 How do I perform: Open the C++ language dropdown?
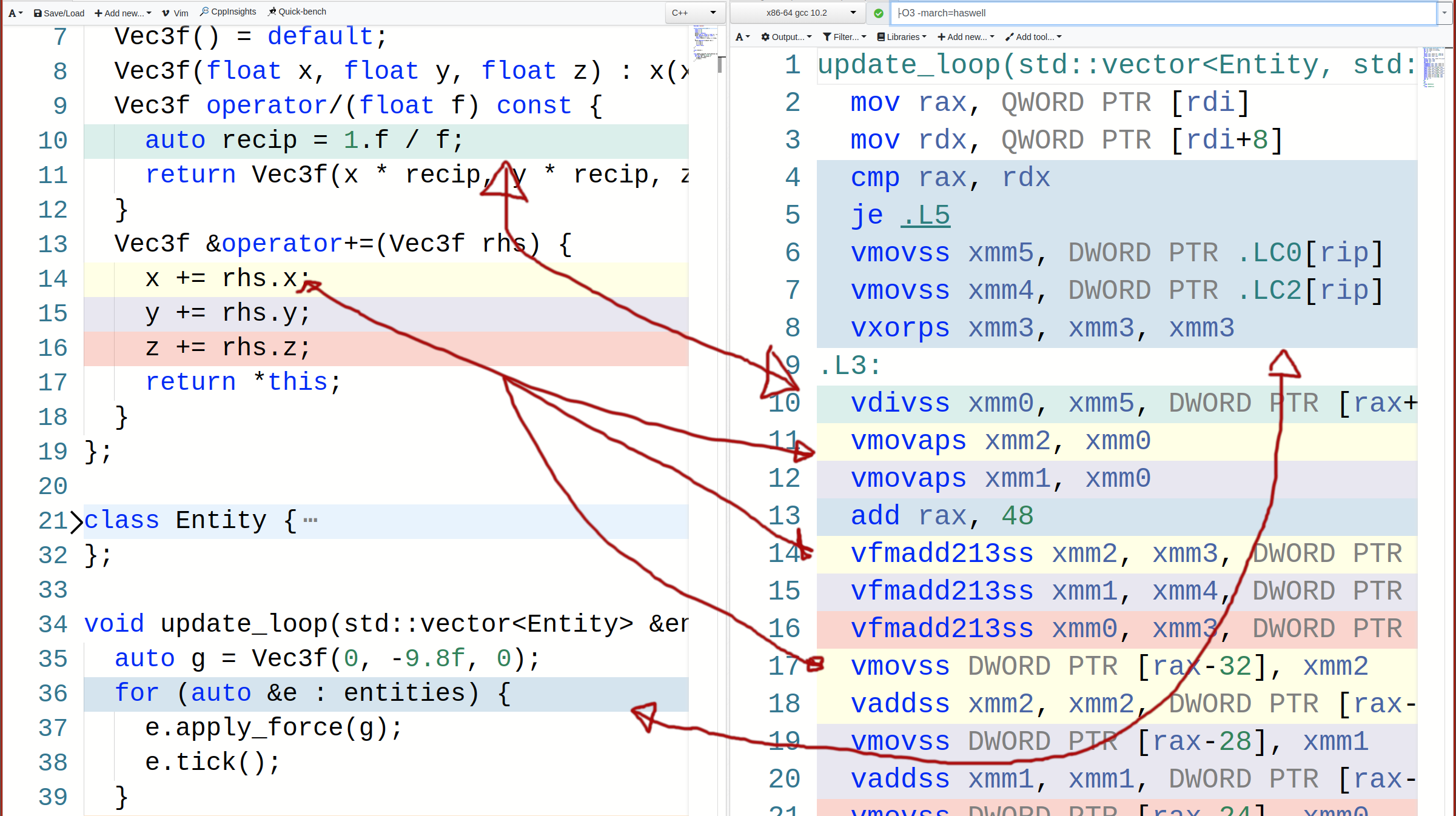pyautogui.click(x=694, y=12)
